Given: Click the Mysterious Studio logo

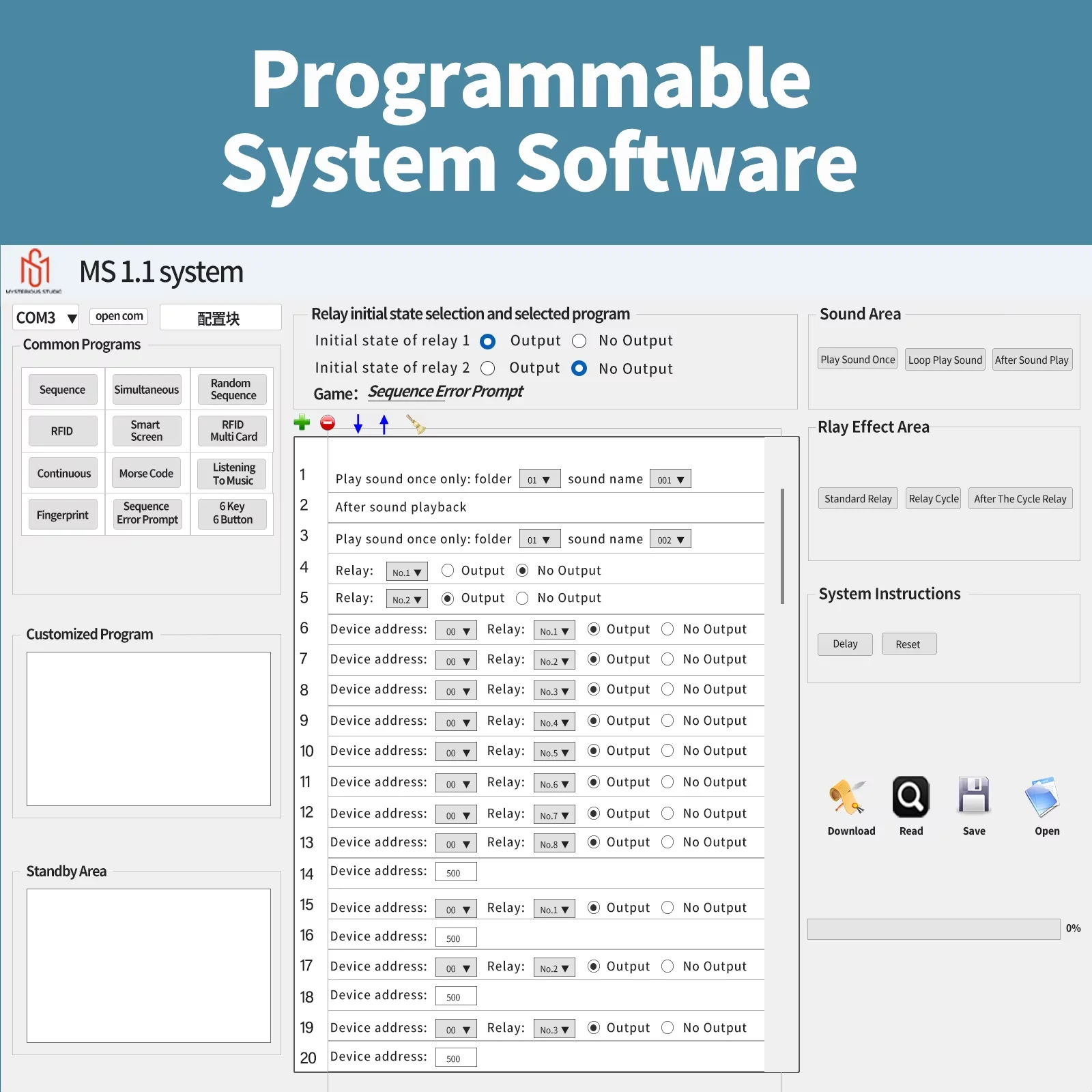Looking at the screenshot, I should [34, 271].
